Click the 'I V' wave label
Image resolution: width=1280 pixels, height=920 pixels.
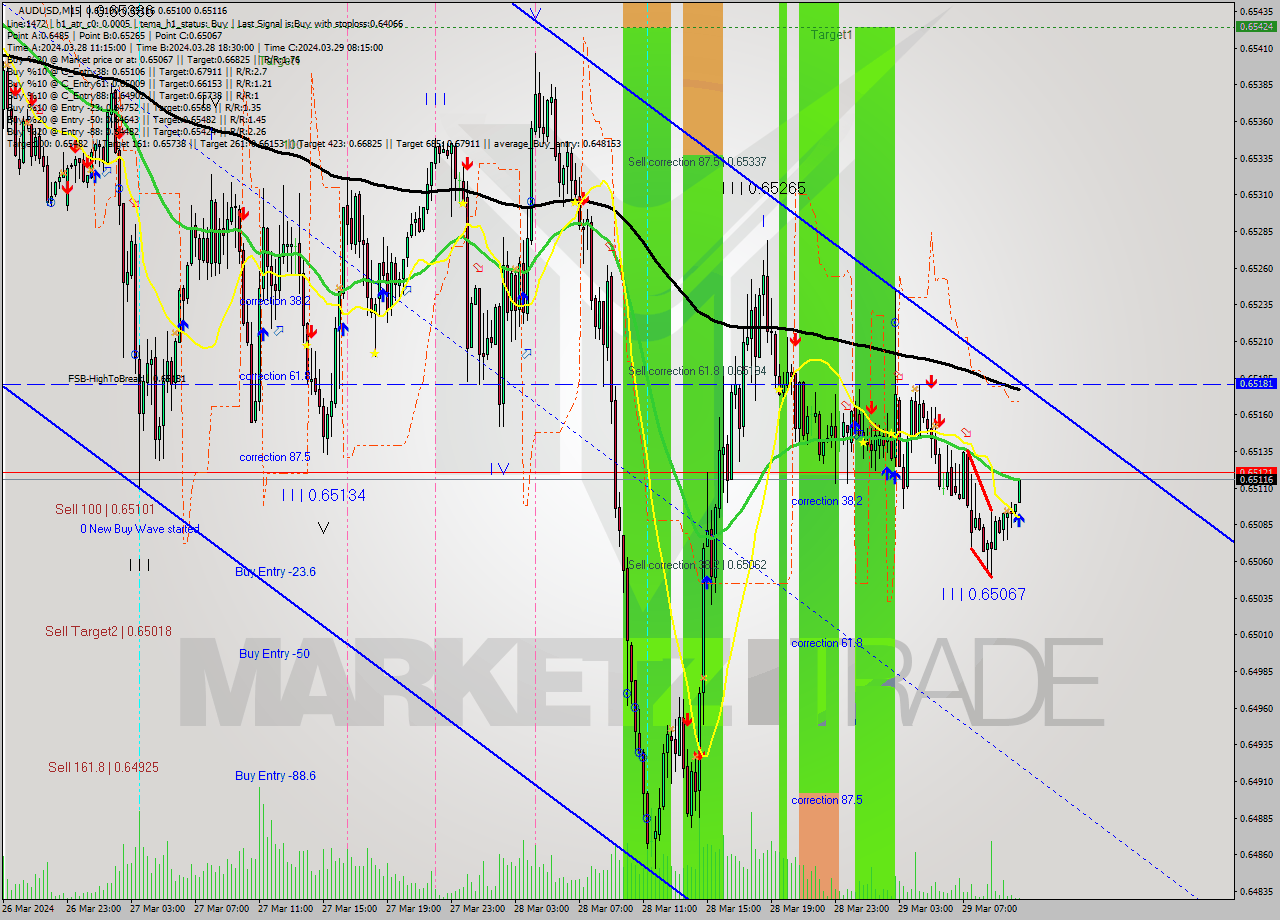click(x=499, y=468)
